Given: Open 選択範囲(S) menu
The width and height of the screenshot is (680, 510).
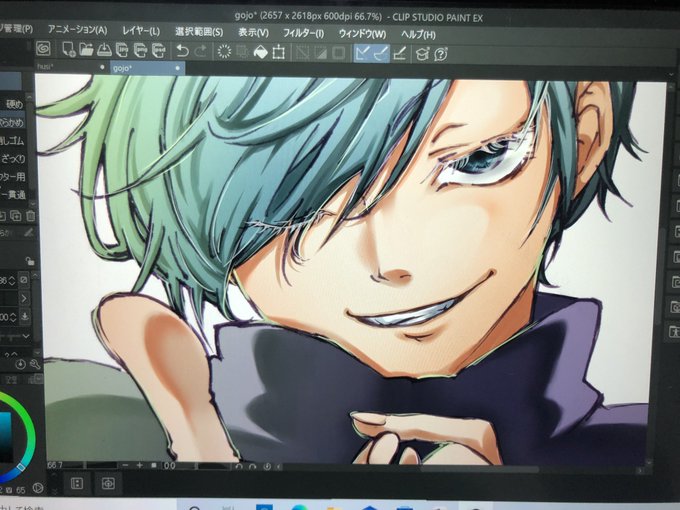Looking at the screenshot, I should 199,32.
